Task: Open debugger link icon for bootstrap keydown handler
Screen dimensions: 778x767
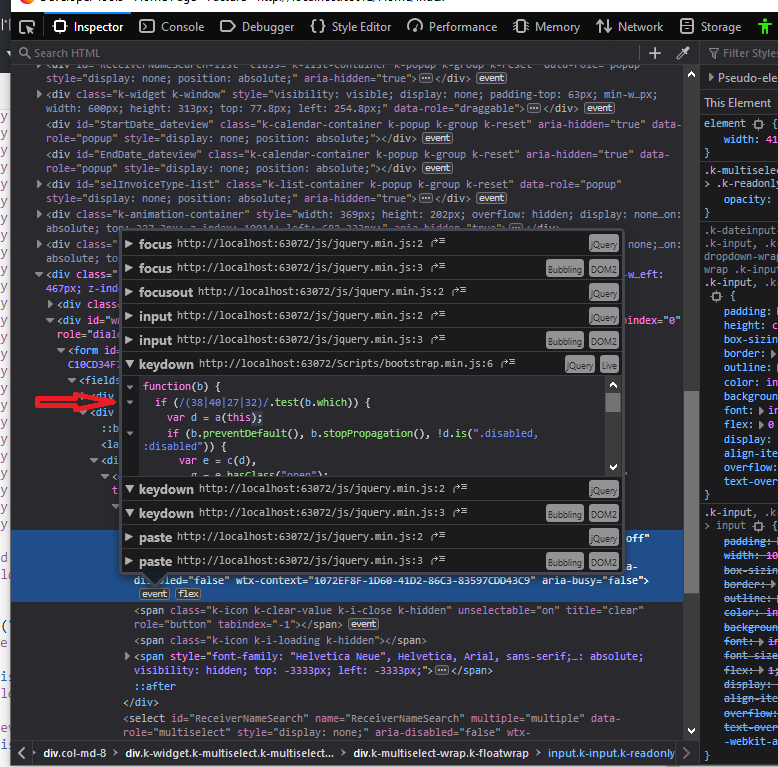Action: pyautogui.click(x=510, y=364)
